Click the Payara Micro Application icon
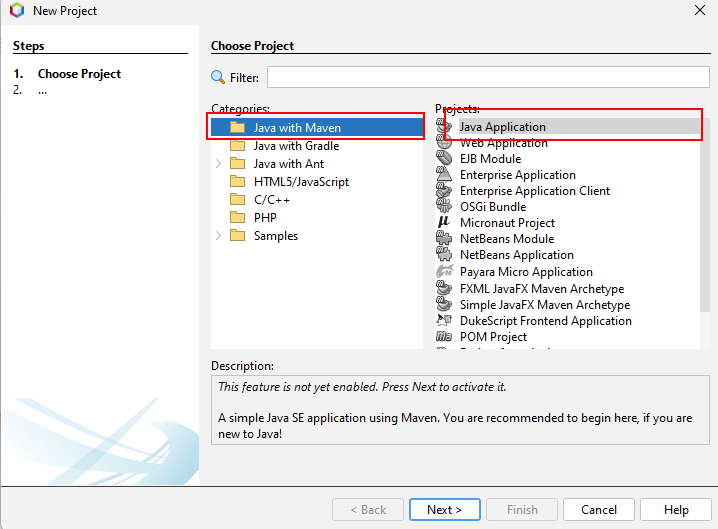Viewport: 718px width, 529px height. point(444,272)
